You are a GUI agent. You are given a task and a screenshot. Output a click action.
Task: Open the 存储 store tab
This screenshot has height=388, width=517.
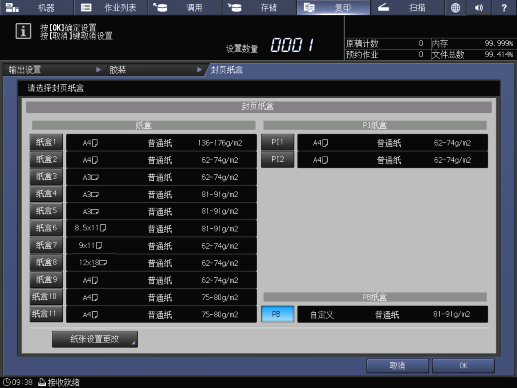coord(259,7)
